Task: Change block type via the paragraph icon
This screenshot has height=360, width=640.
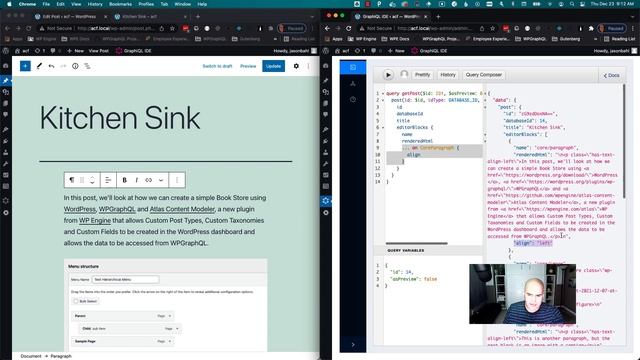Action: [x=72, y=180]
